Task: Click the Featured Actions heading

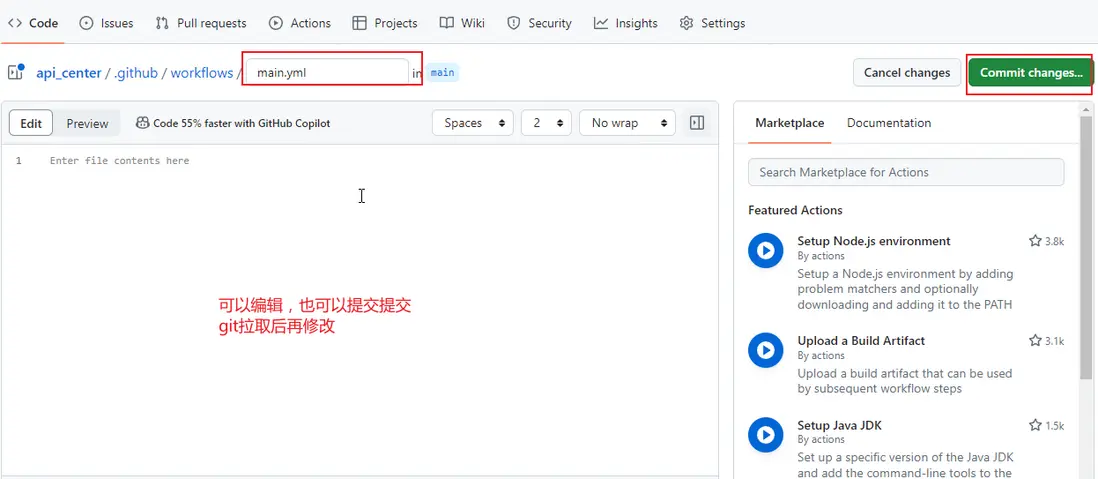Action: click(795, 210)
